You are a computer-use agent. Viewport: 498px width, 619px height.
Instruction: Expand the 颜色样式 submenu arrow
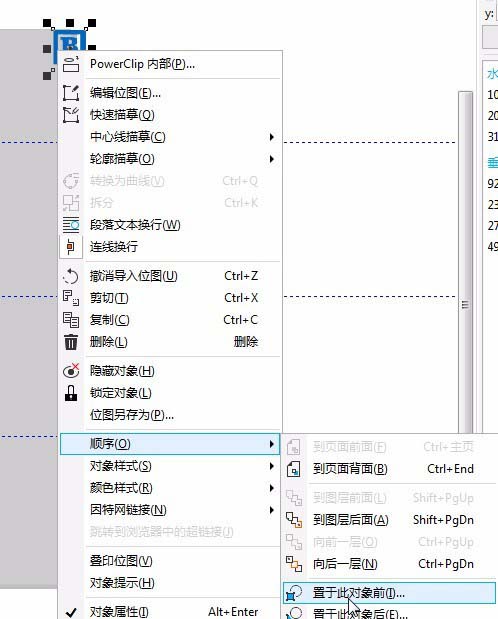coord(271,488)
